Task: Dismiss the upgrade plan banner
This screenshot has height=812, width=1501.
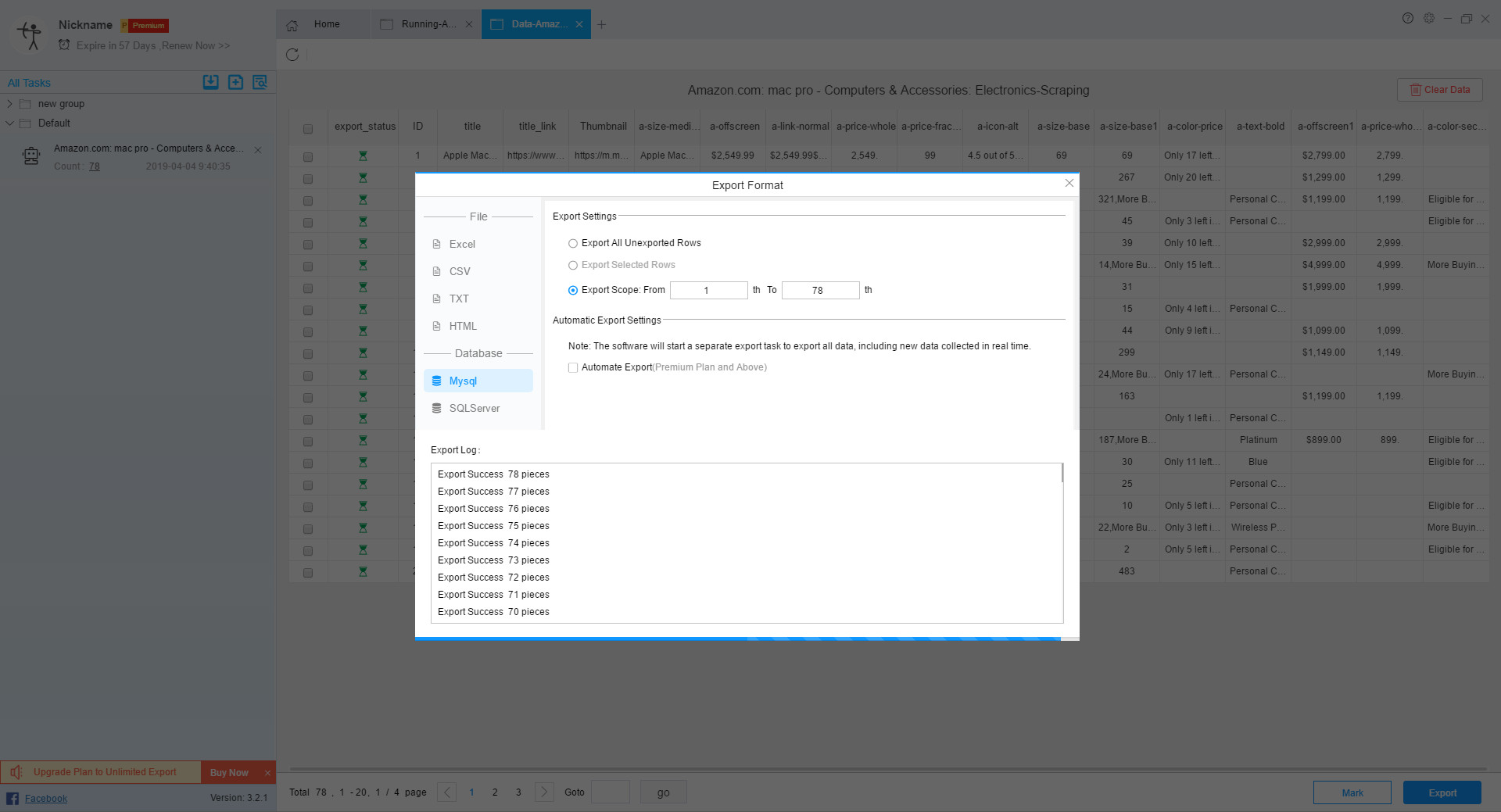Action: 267,773
